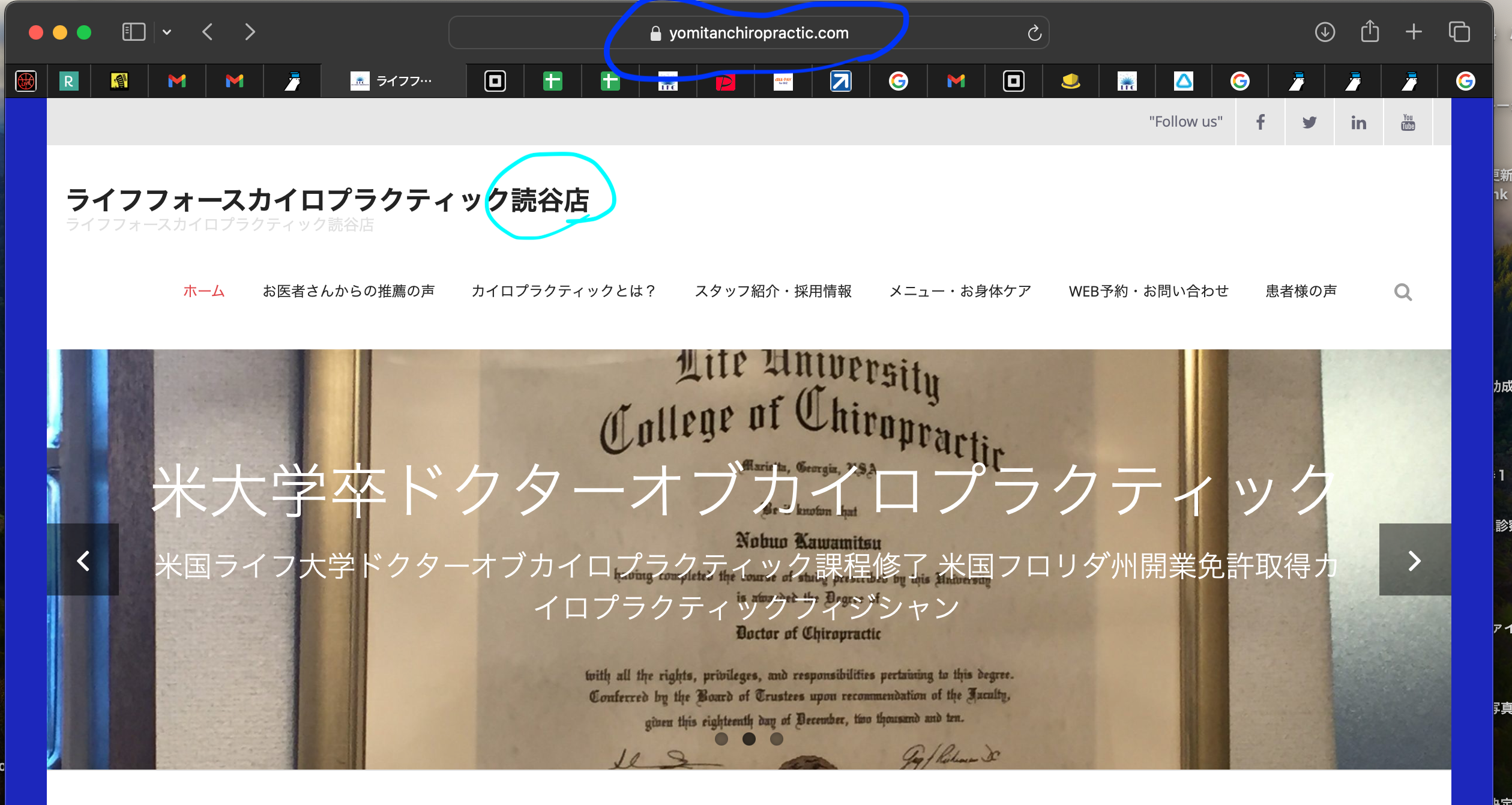Click the slide heading 米大学卒ドクターオブカイロプラクティック

pyautogui.click(x=744, y=490)
